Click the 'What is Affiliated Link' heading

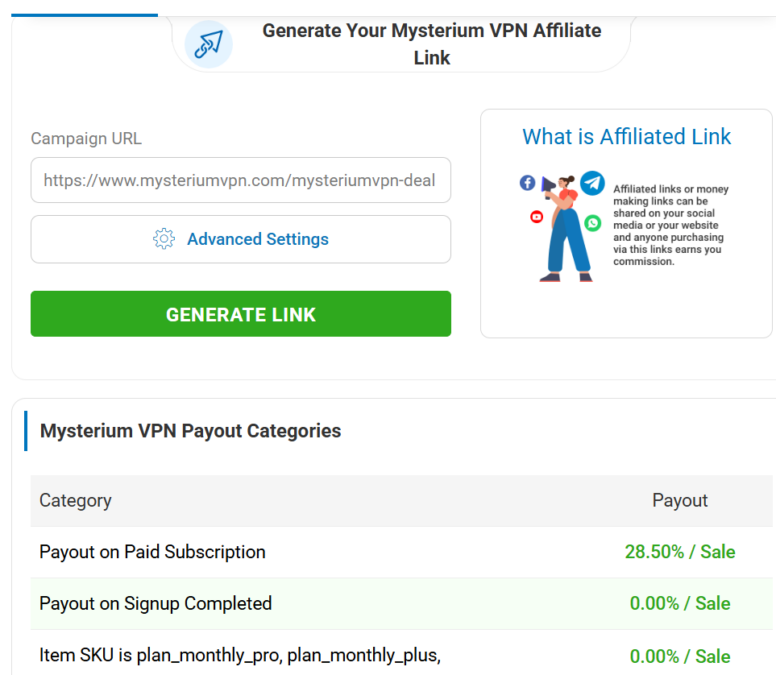click(x=627, y=137)
